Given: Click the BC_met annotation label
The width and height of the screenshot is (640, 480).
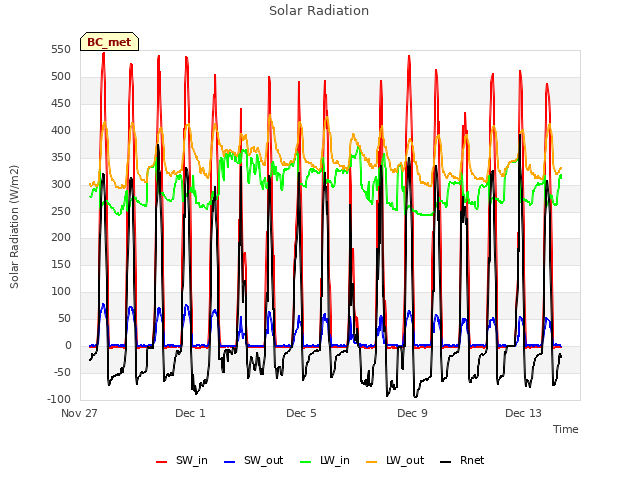Looking at the screenshot, I should (x=109, y=42).
